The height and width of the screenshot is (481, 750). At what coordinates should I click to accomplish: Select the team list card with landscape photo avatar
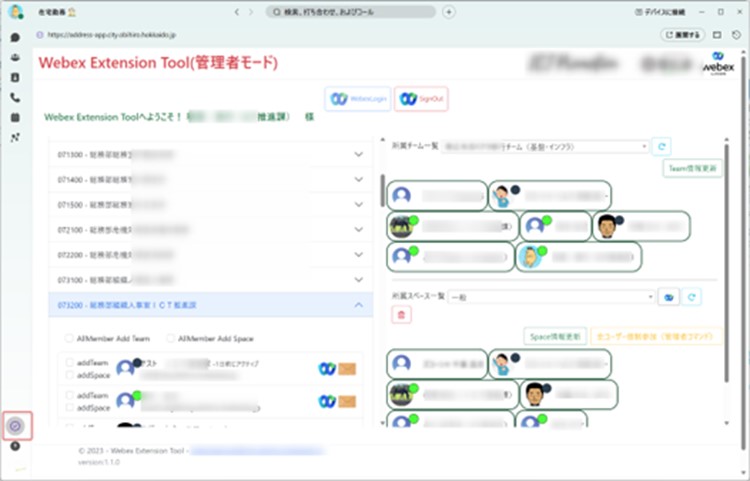452,226
